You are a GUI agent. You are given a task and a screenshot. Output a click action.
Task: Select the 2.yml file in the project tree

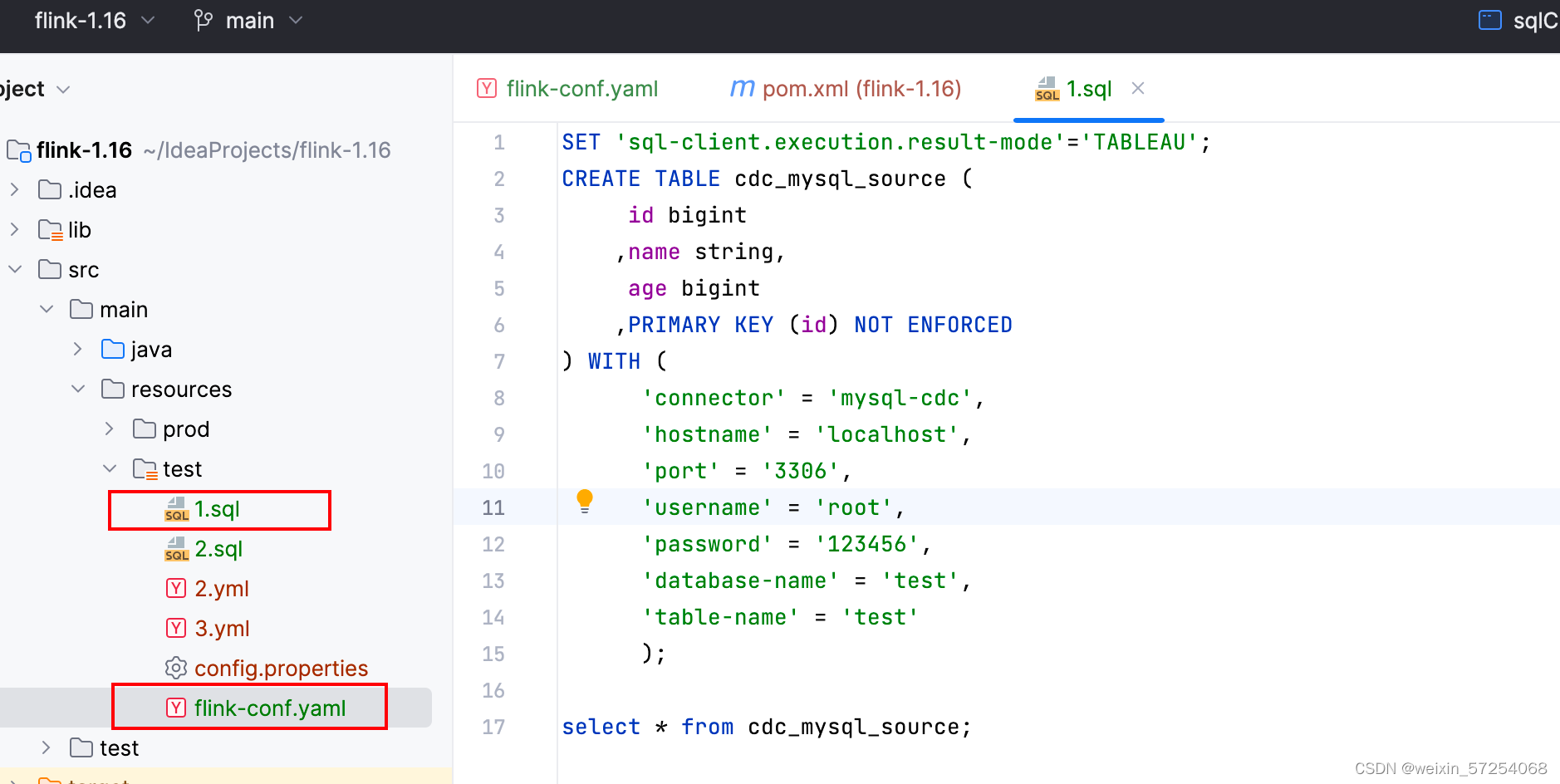click(x=222, y=588)
